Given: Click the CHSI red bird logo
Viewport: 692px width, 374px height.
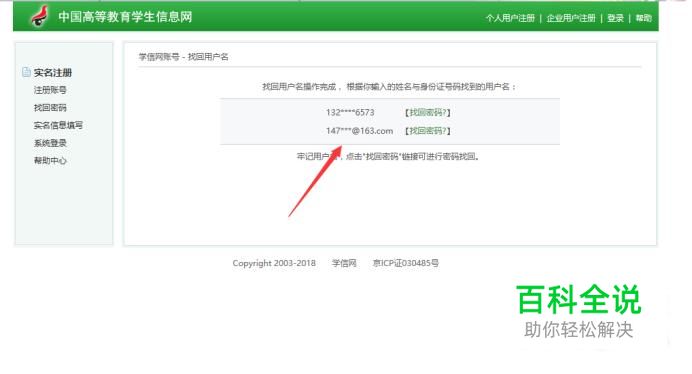Looking at the screenshot, I should [39, 17].
